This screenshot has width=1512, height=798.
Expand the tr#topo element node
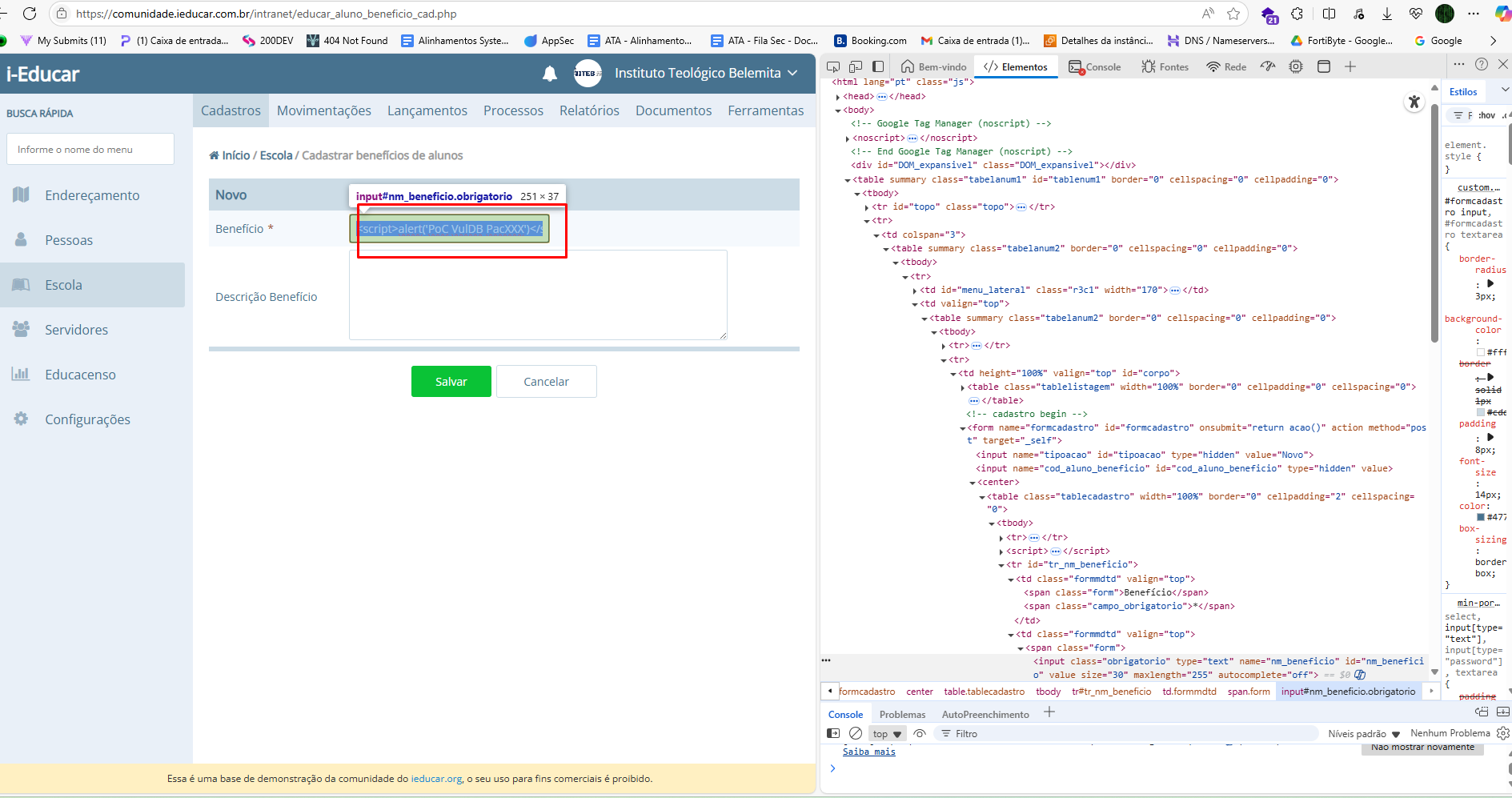[x=867, y=207]
